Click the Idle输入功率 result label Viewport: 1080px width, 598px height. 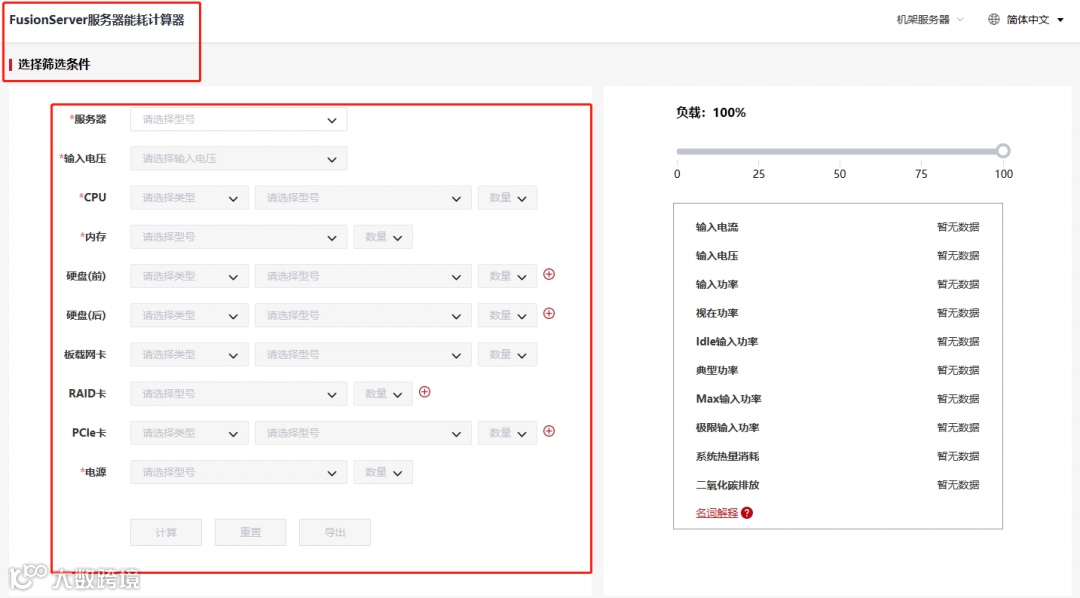coord(727,342)
